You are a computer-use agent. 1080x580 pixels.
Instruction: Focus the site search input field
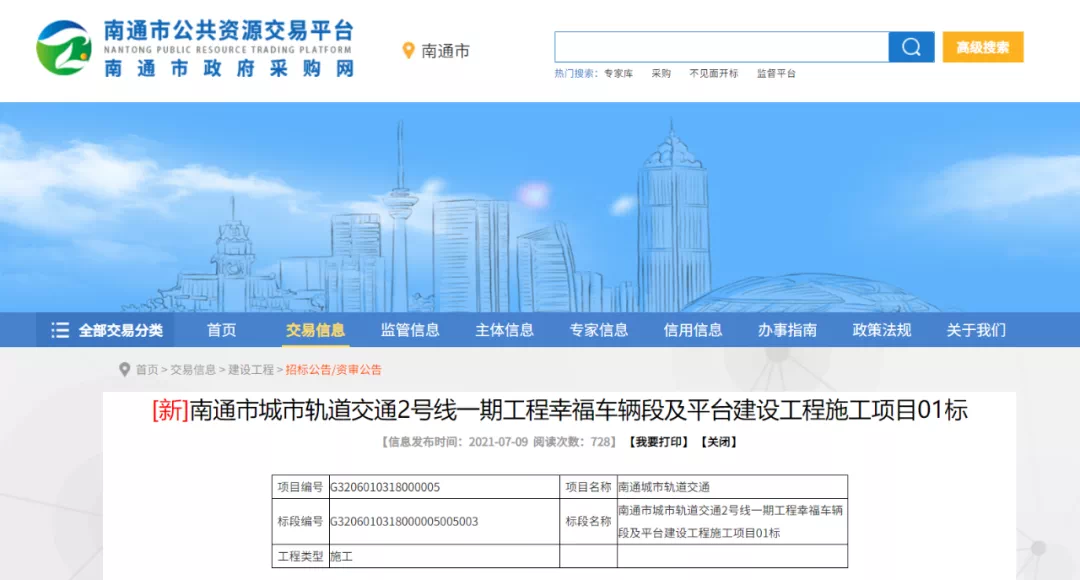[721, 47]
